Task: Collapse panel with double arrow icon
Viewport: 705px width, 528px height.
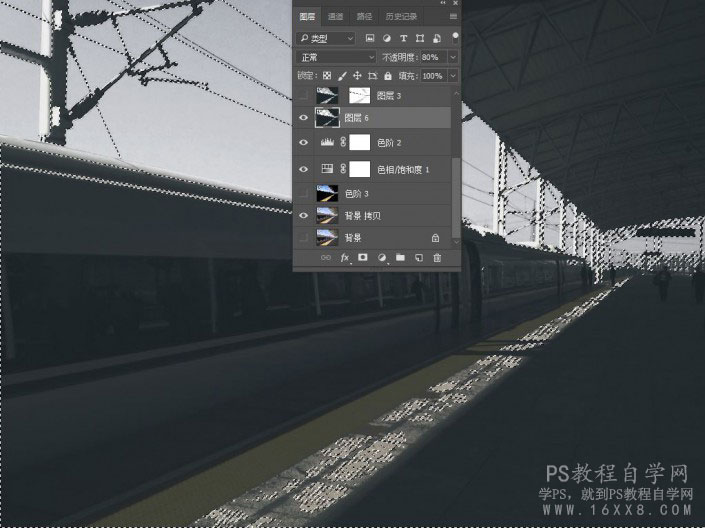Action: (x=443, y=3)
